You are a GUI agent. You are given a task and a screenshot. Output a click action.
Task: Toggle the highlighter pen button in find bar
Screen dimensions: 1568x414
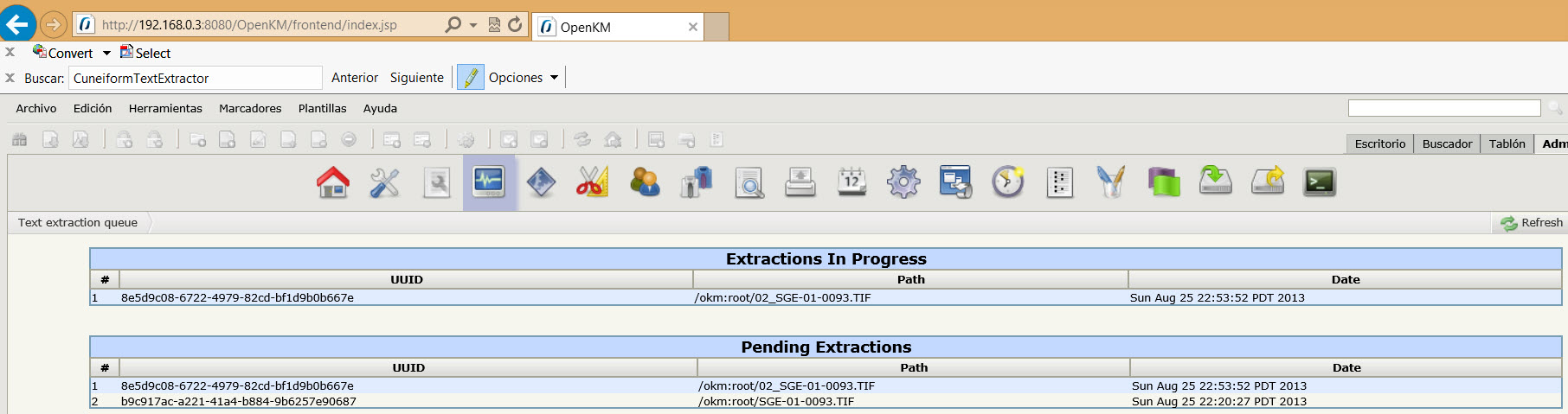470,78
